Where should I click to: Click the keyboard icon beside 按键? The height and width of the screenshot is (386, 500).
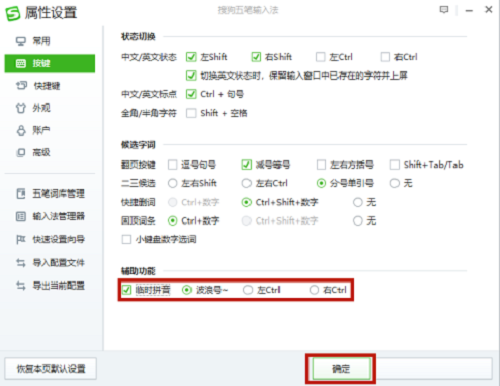(21, 63)
